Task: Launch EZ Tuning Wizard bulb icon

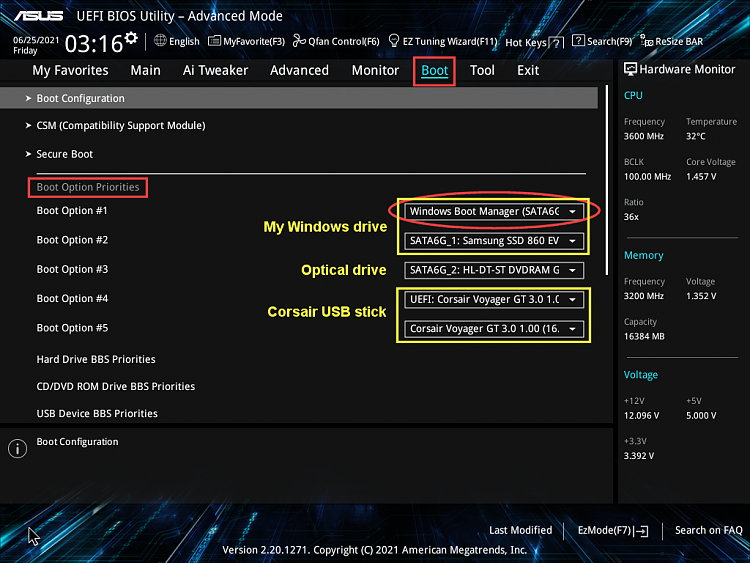Action: coord(394,41)
